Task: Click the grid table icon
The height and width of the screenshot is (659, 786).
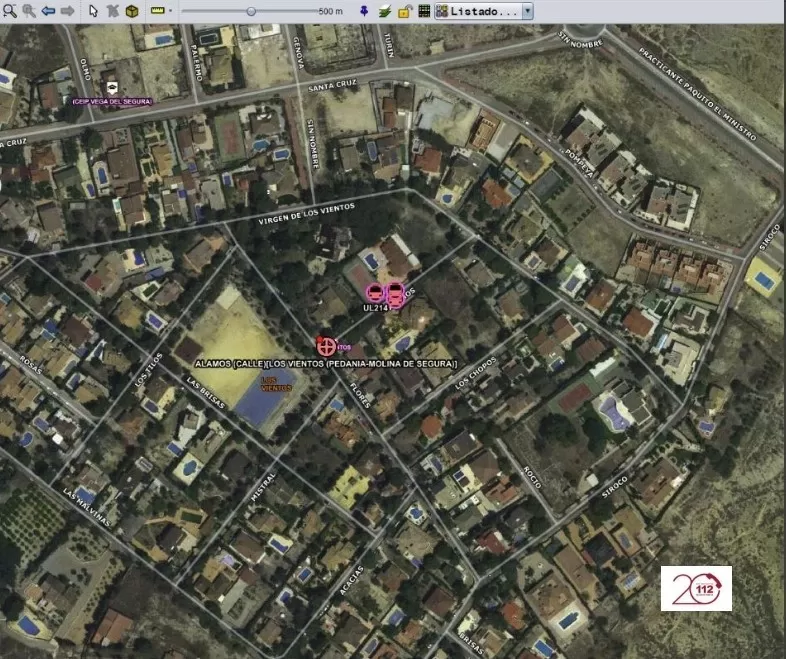Action: pos(423,11)
